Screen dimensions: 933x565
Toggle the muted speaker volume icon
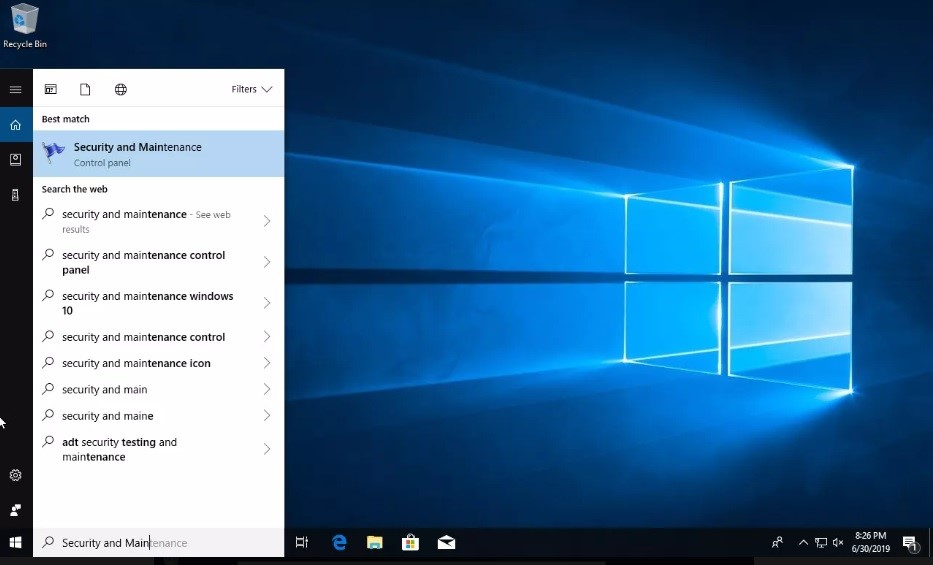click(838, 542)
